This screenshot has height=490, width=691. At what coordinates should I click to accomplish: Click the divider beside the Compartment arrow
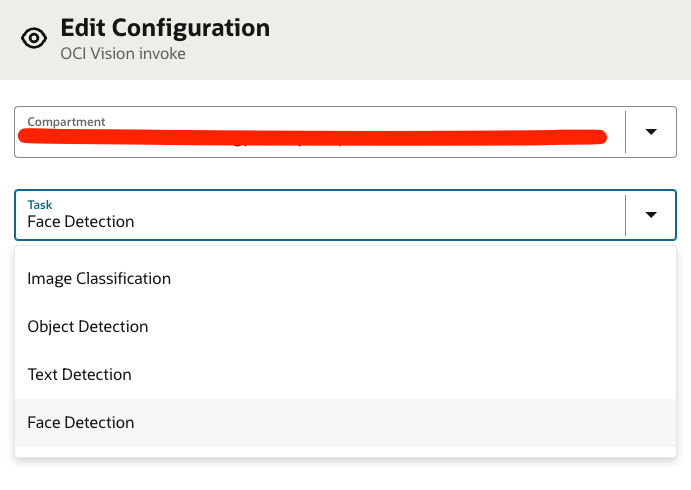coord(625,132)
